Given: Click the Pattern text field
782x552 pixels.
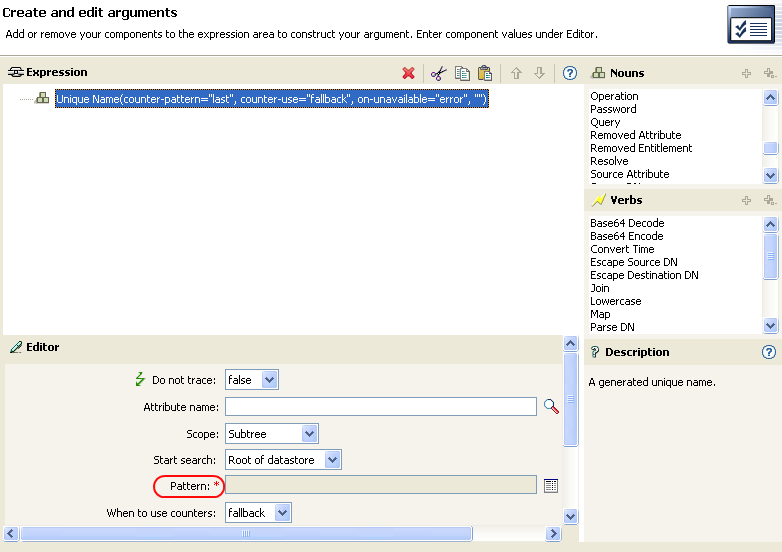Looking at the screenshot, I should pyautogui.click(x=381, y=485).
